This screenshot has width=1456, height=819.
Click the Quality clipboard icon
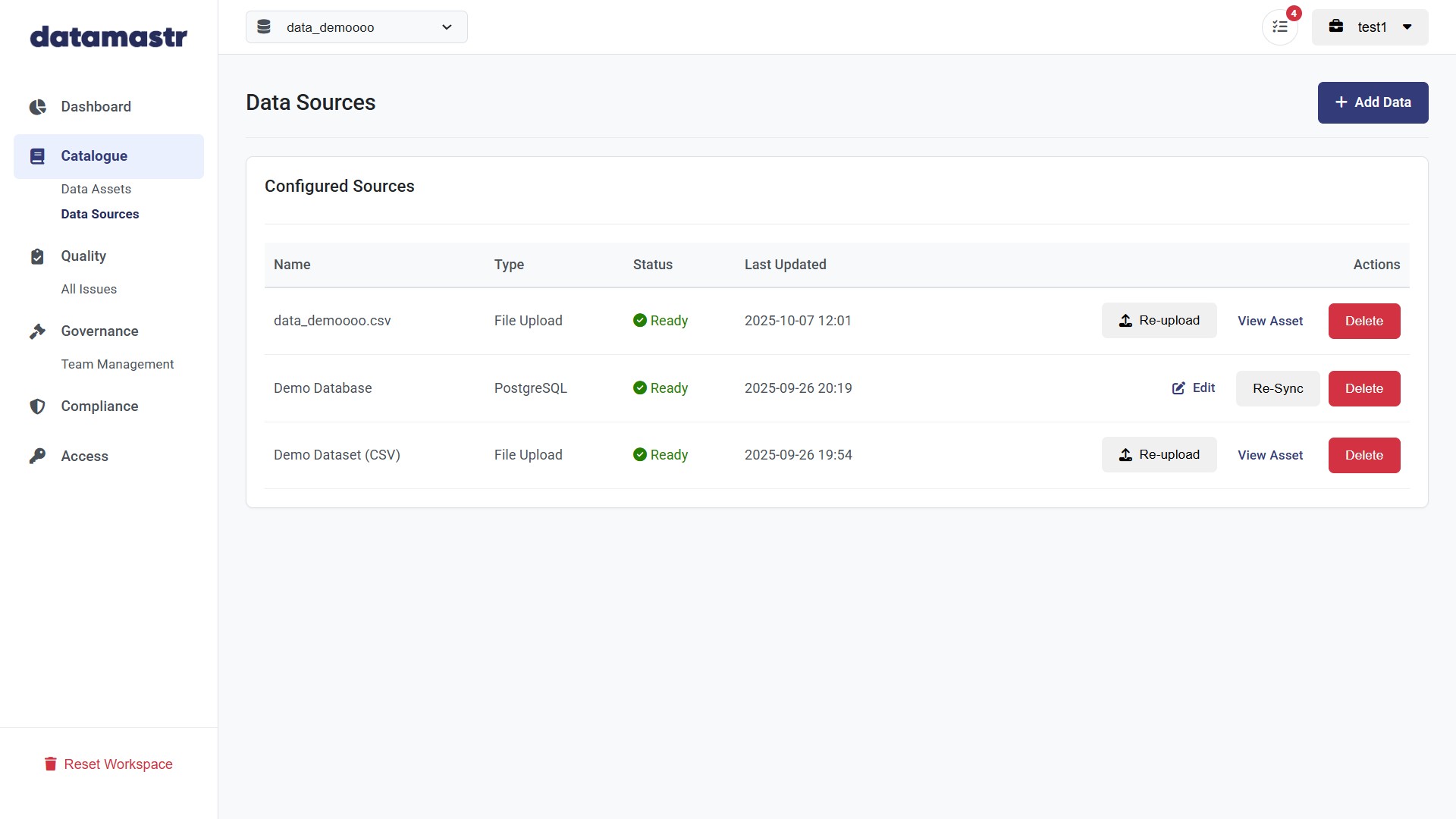(37, 256)
